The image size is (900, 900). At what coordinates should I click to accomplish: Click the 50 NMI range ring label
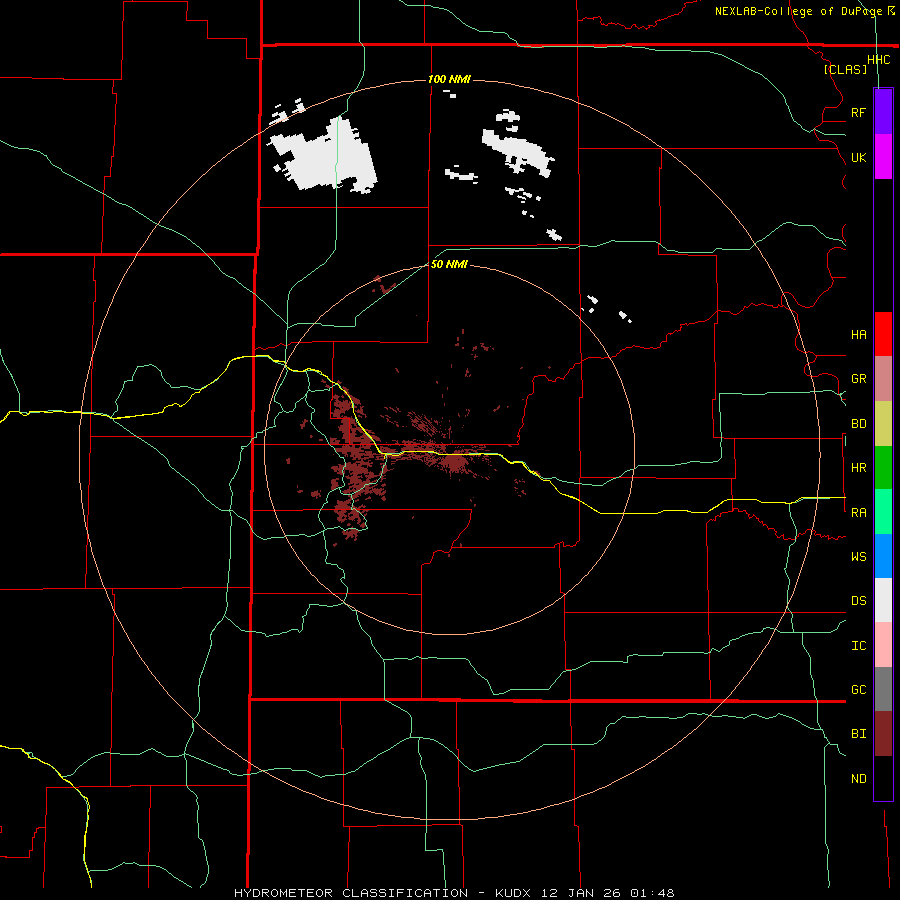click(449, 265)
